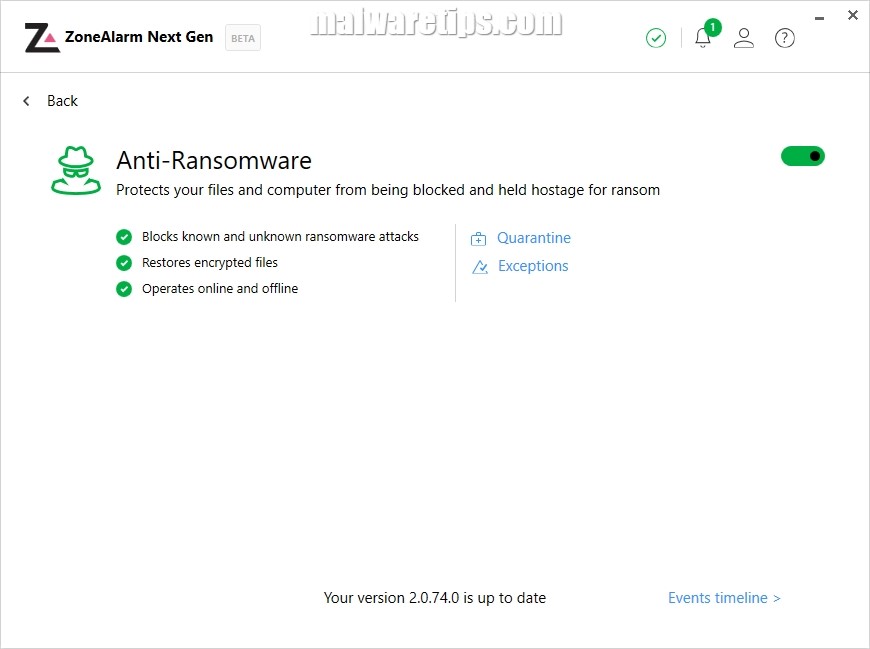Image resolution: width=870 pixels, height=649 pixels.
Task: Close the ZoneAlarm window
Action: (x=853, y=15)
